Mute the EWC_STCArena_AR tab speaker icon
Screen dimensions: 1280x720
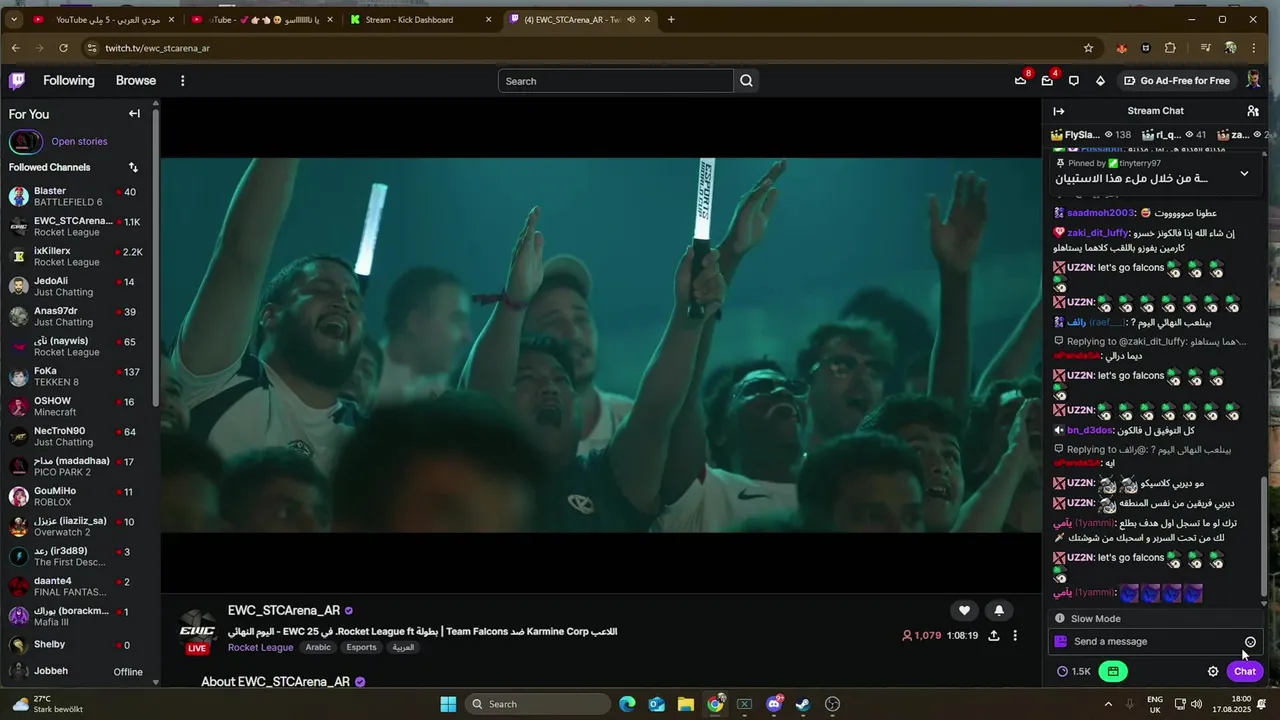[x=632, y=19]
